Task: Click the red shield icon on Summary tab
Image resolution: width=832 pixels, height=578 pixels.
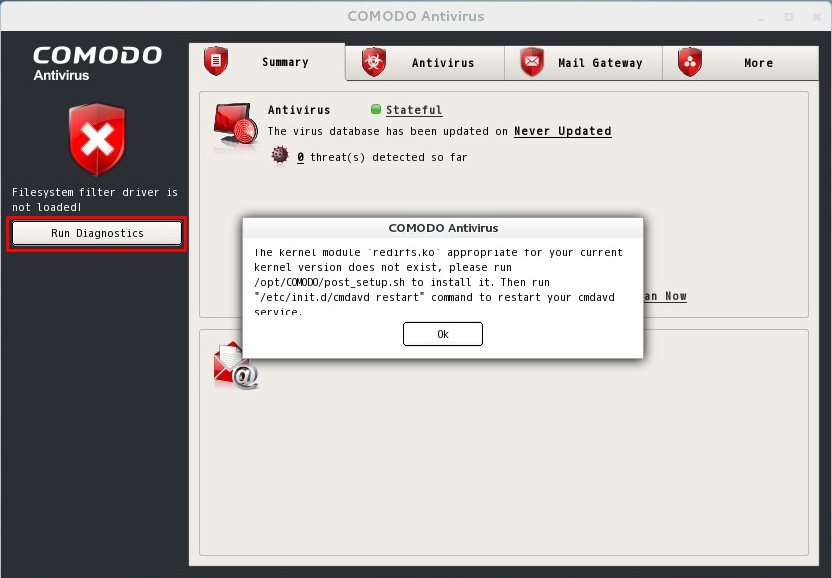Action: coord(216,62)
